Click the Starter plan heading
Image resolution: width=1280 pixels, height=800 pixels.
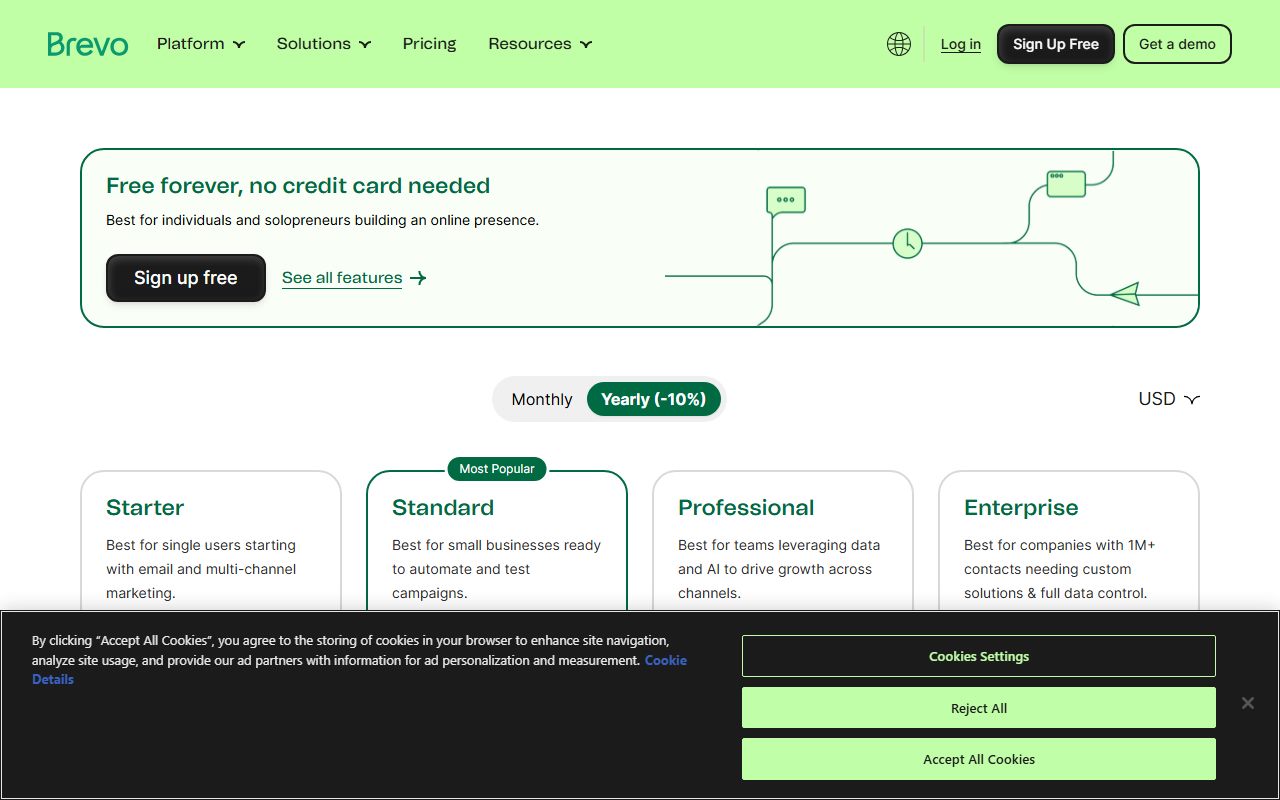pyautogui.click(x=145, y=507)
